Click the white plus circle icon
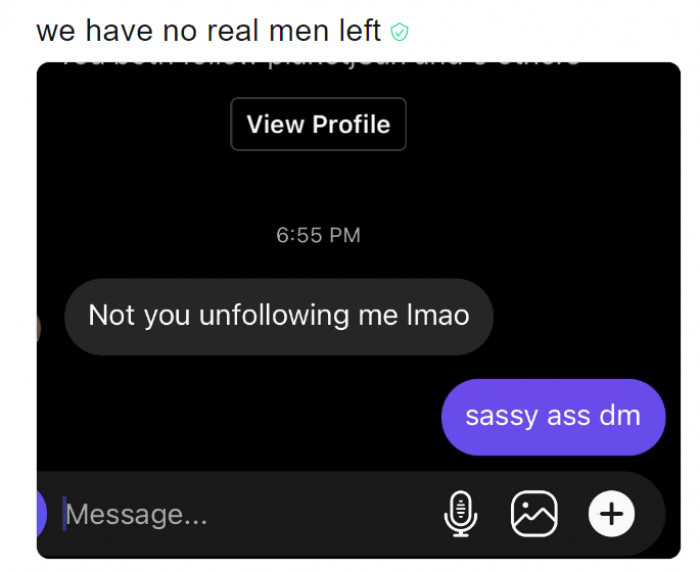The image size is (700, 572). (611, 514)
